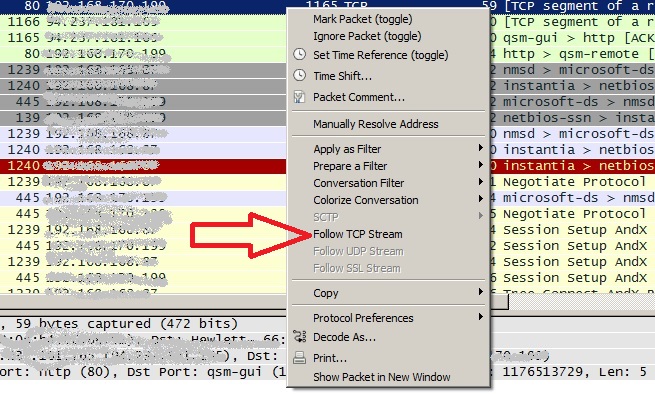Open the Protocol Preferences entry
This screenshot has height=394, width=655.
(x=363, y=318)
